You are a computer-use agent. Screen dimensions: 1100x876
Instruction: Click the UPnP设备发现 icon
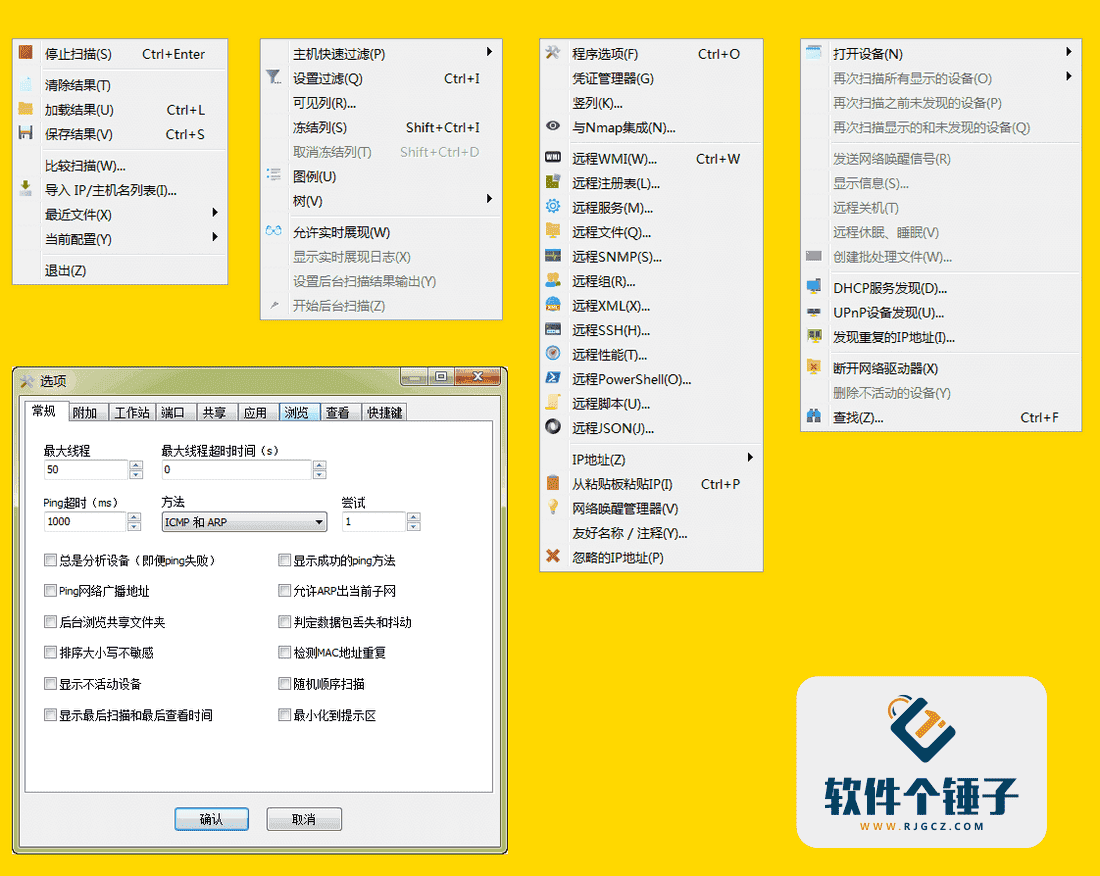[x=812, y=312]
